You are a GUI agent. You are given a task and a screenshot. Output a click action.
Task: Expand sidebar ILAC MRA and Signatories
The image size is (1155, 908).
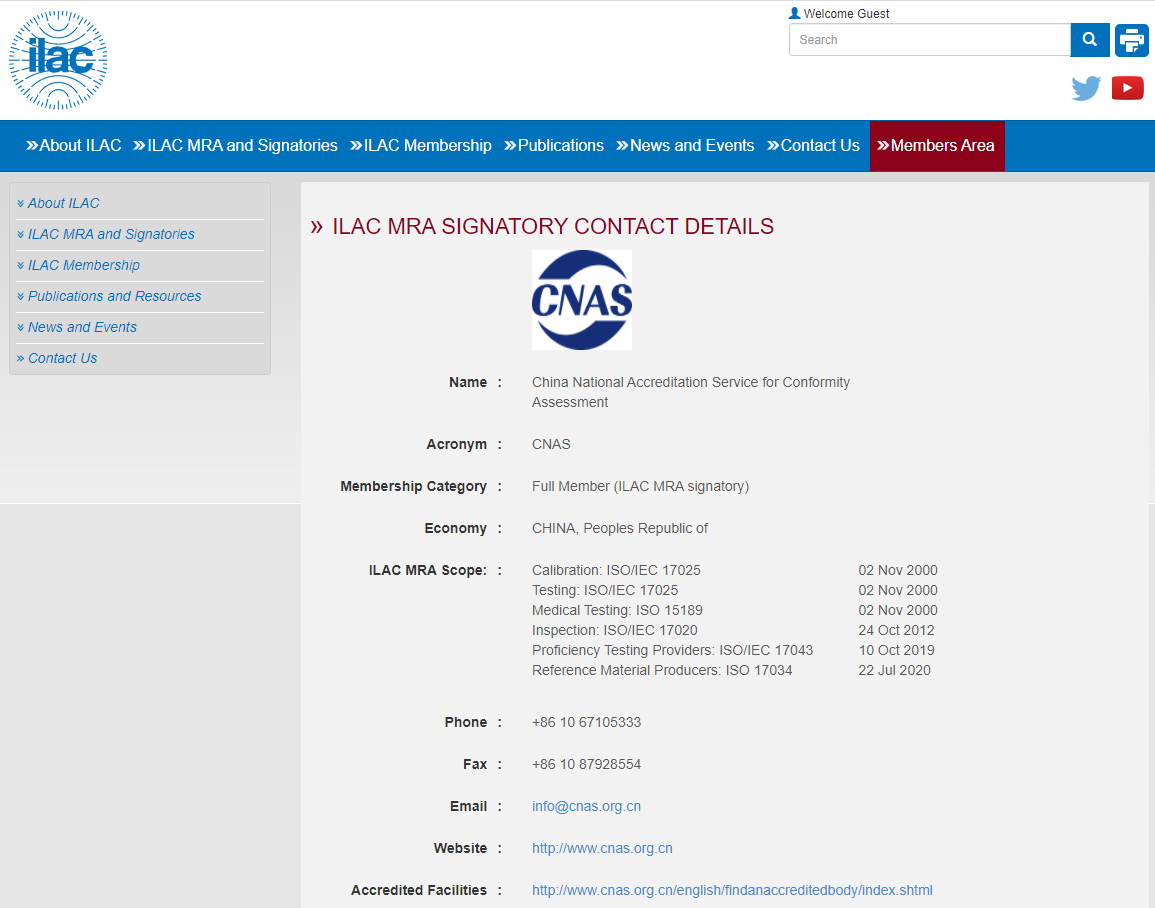(x=111, y=234)
